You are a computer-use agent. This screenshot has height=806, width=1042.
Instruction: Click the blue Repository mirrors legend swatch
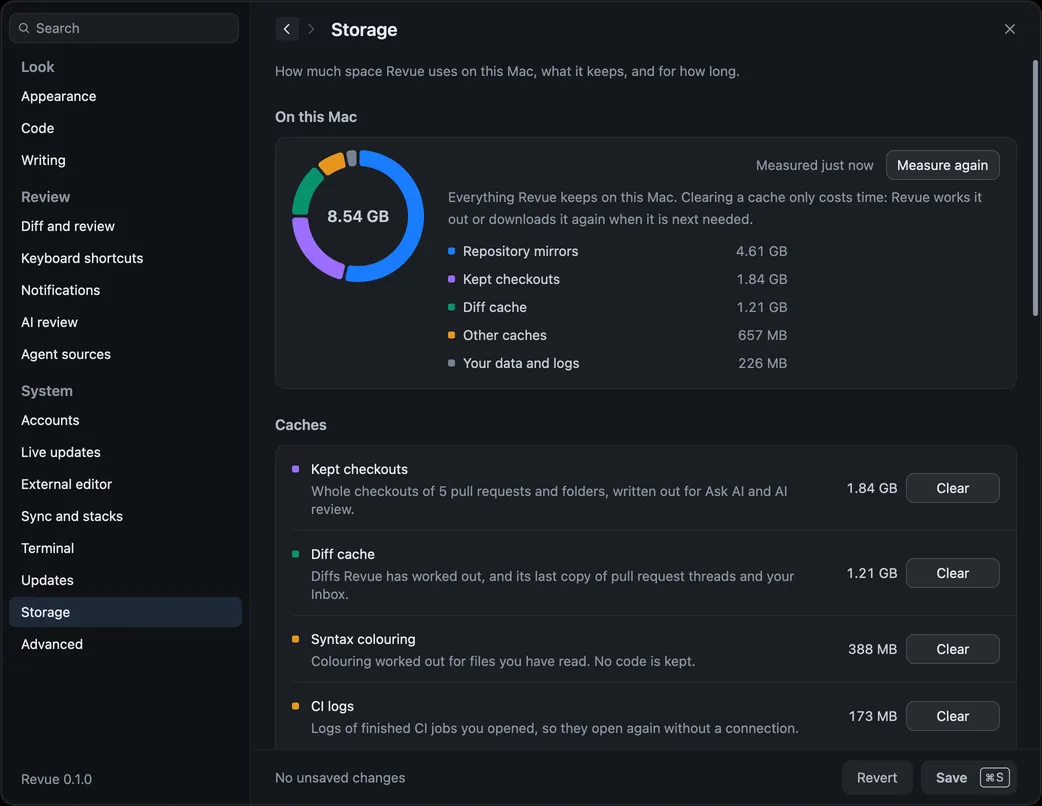pyautogui.click(x=451, y=251)
